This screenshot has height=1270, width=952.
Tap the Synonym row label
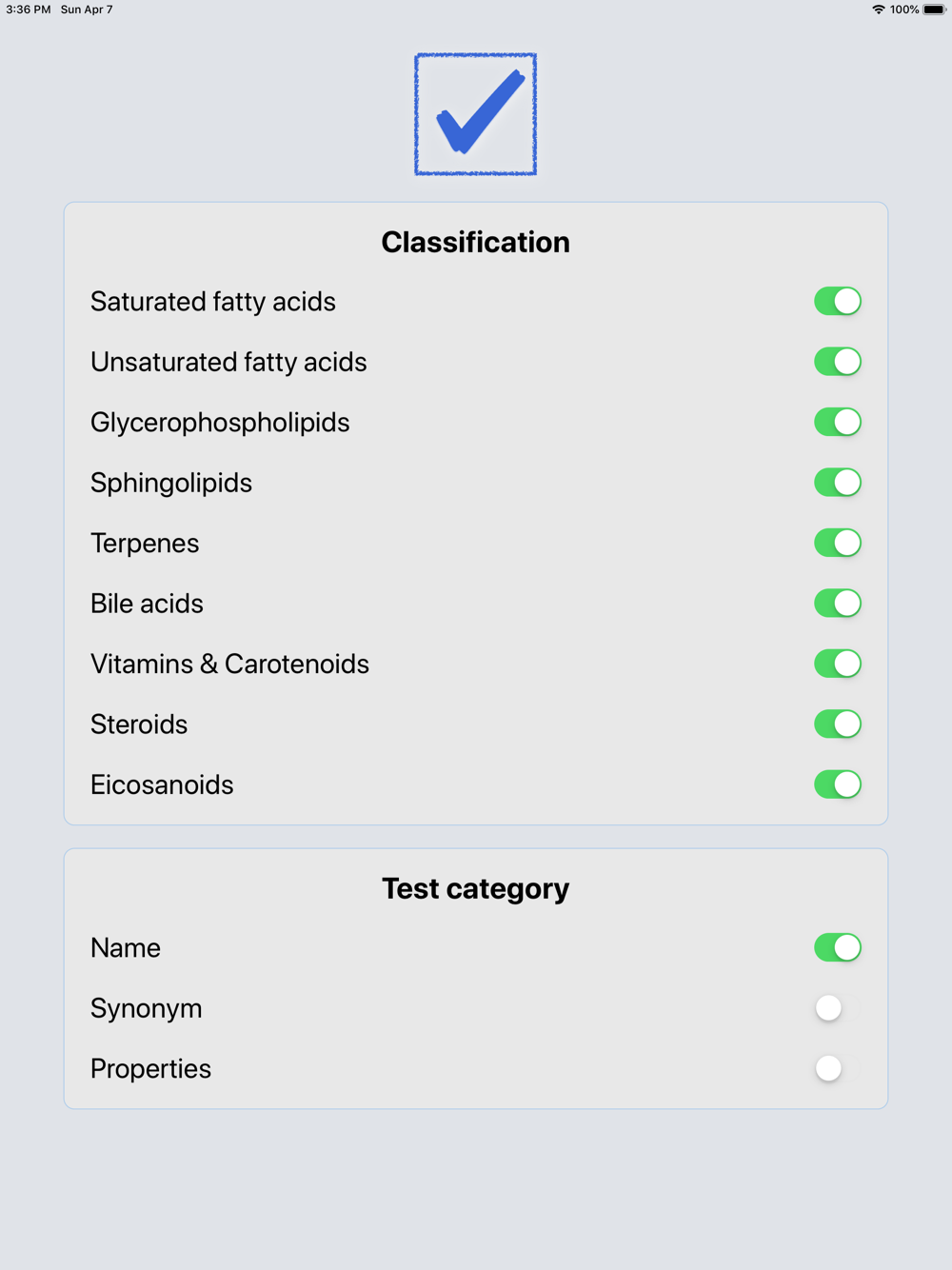pyautogui.click(x=147, y=1008)
